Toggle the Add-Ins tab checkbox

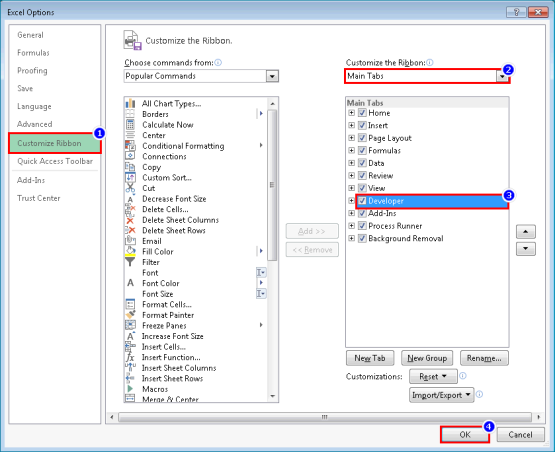tap(362, 213)
